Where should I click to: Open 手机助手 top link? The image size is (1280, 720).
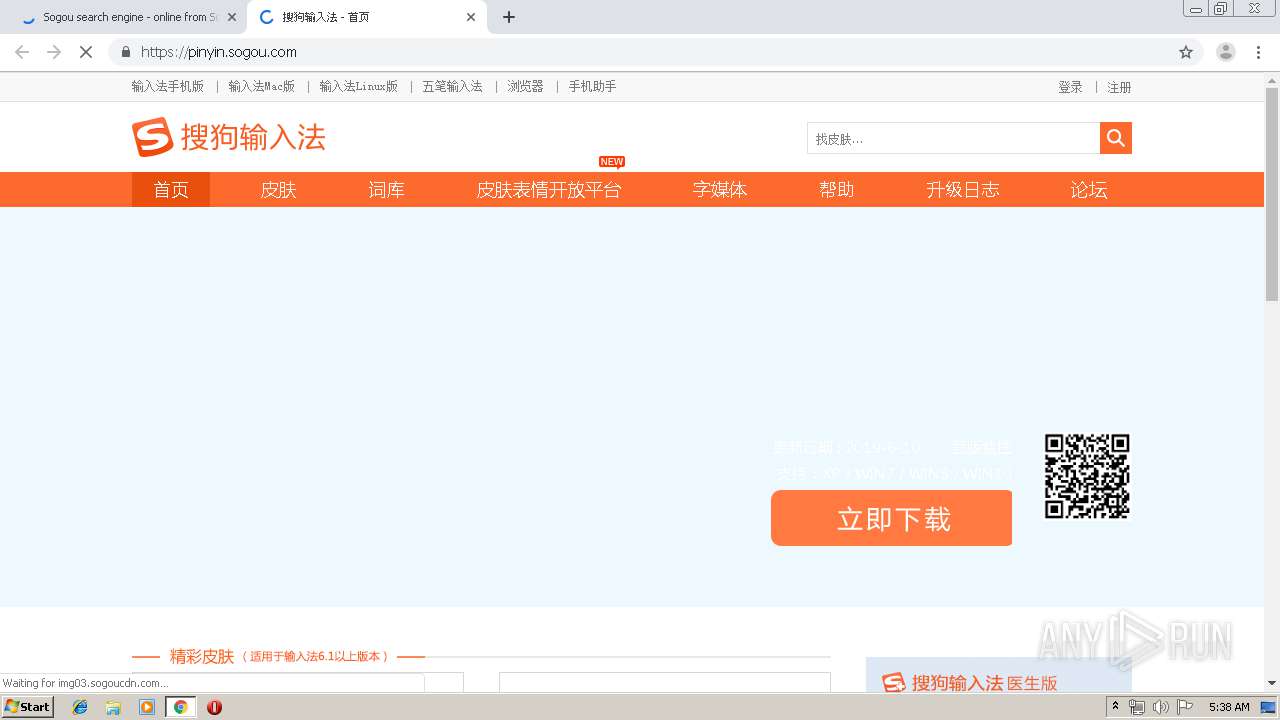592,86
